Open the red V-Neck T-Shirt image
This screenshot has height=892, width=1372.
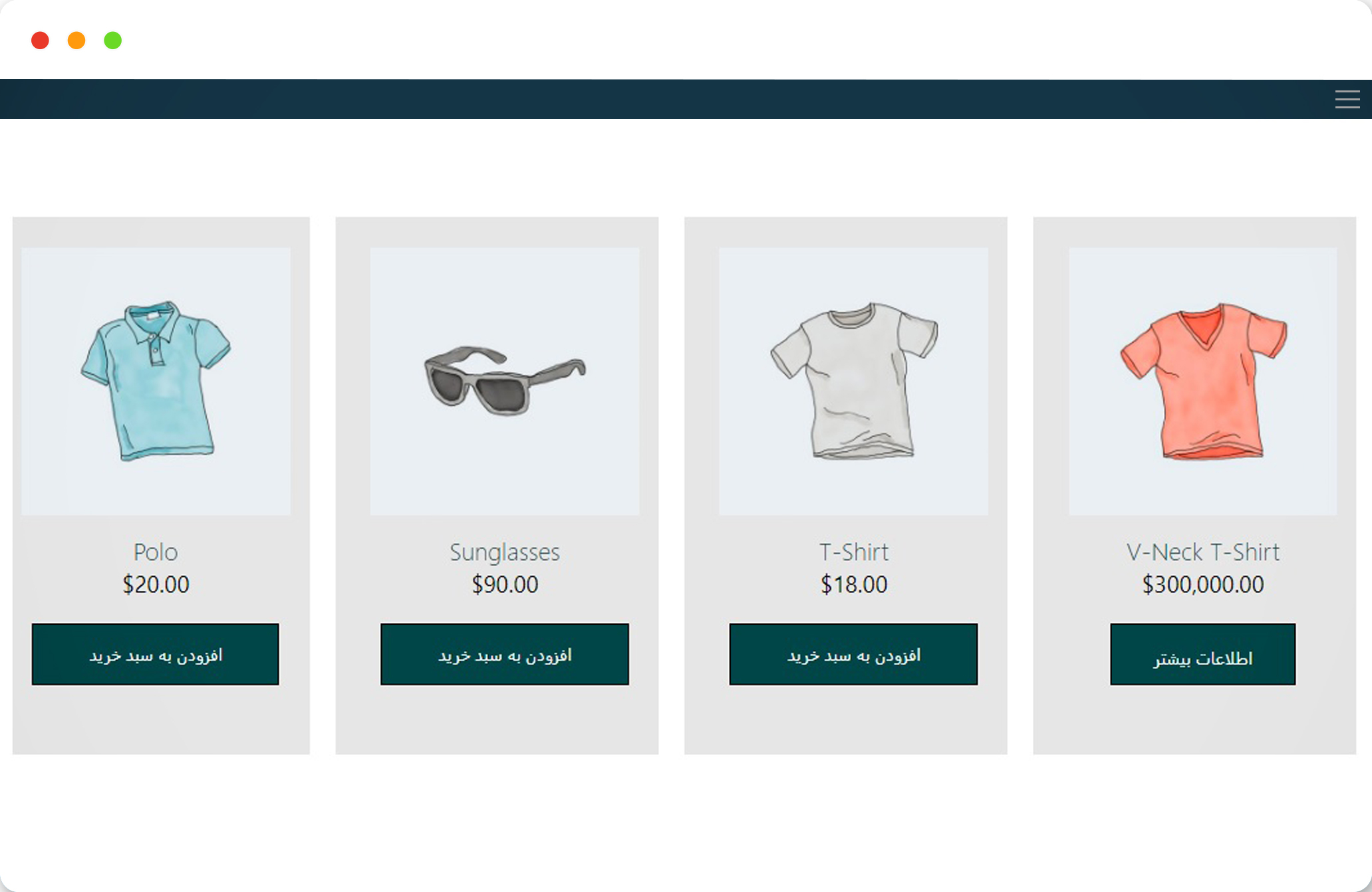(x=1202, y=381)
